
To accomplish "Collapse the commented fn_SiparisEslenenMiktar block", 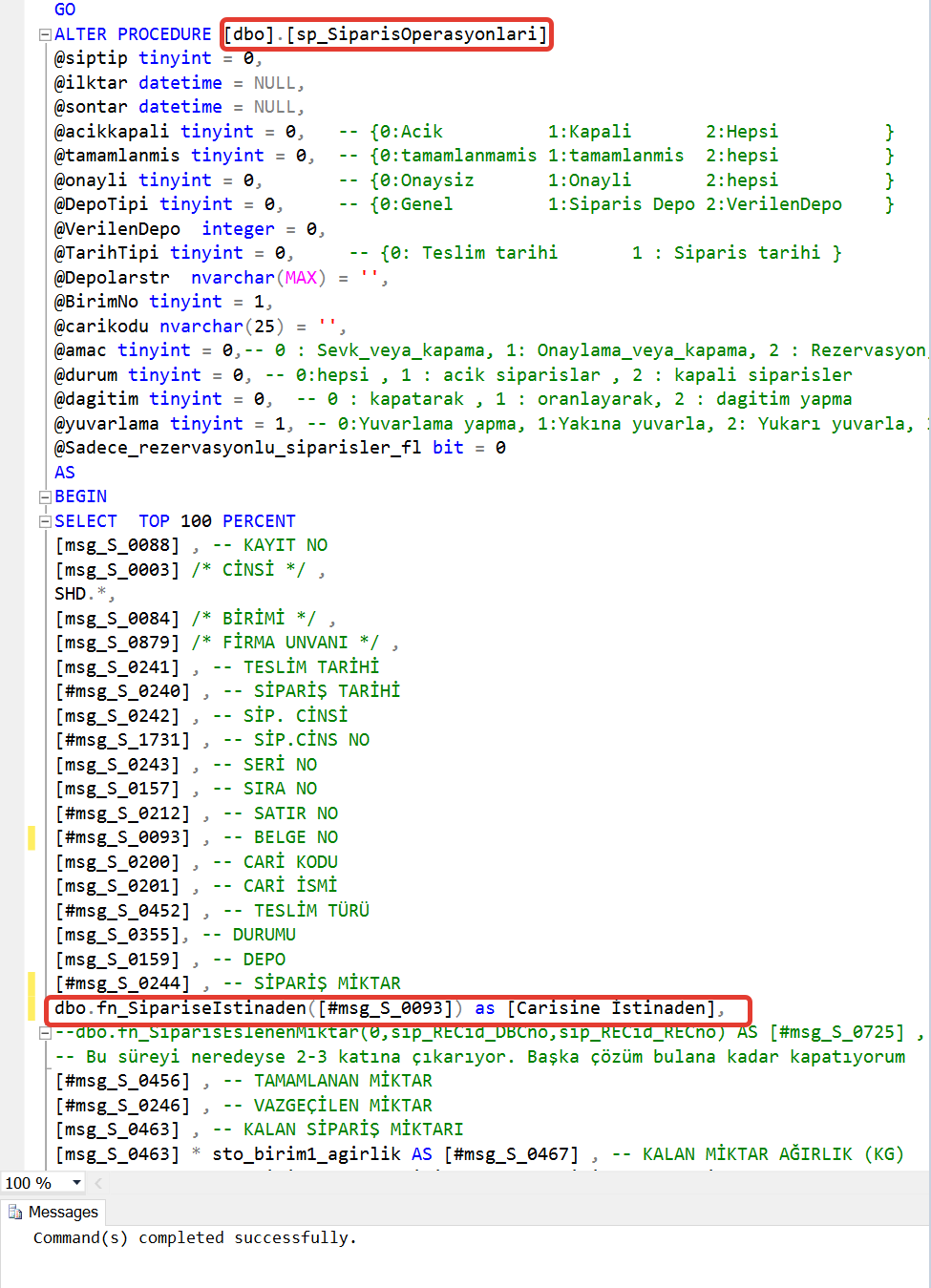I will tap(44, 1033).
